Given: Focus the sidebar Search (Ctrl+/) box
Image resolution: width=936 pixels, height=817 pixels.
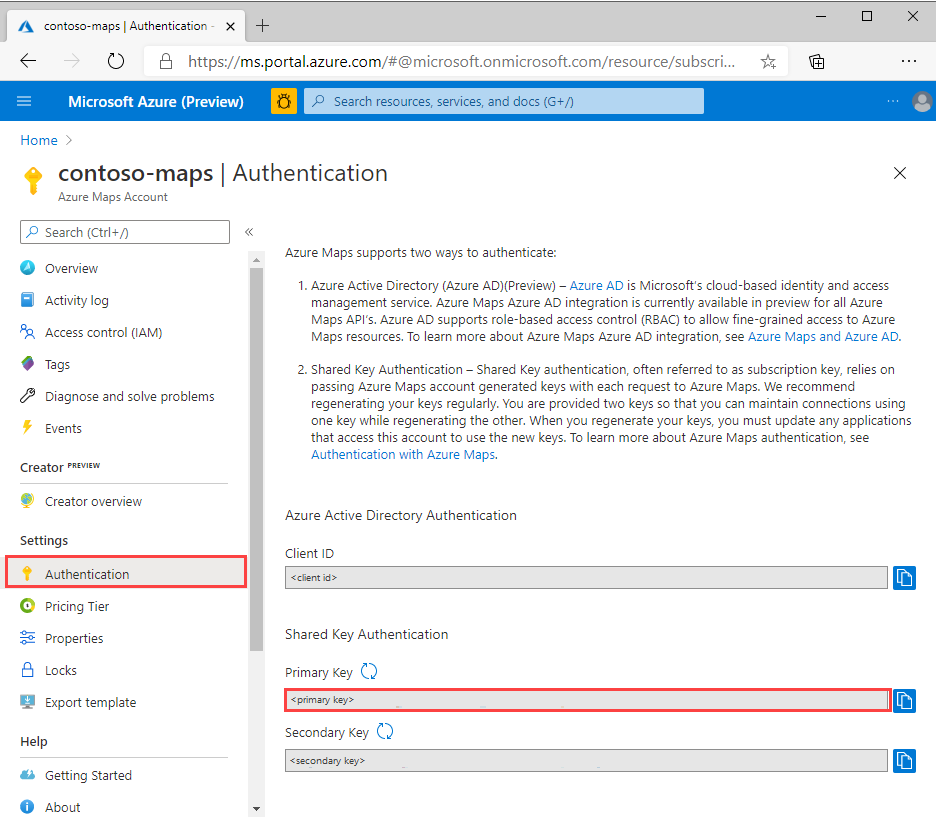Looking at the screenshot, I should point(125,232).
